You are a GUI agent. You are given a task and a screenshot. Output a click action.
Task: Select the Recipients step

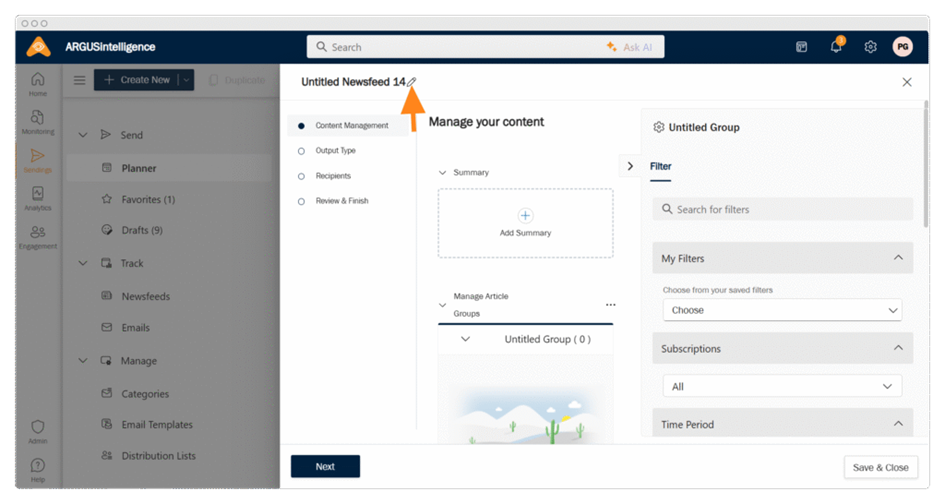333,176
